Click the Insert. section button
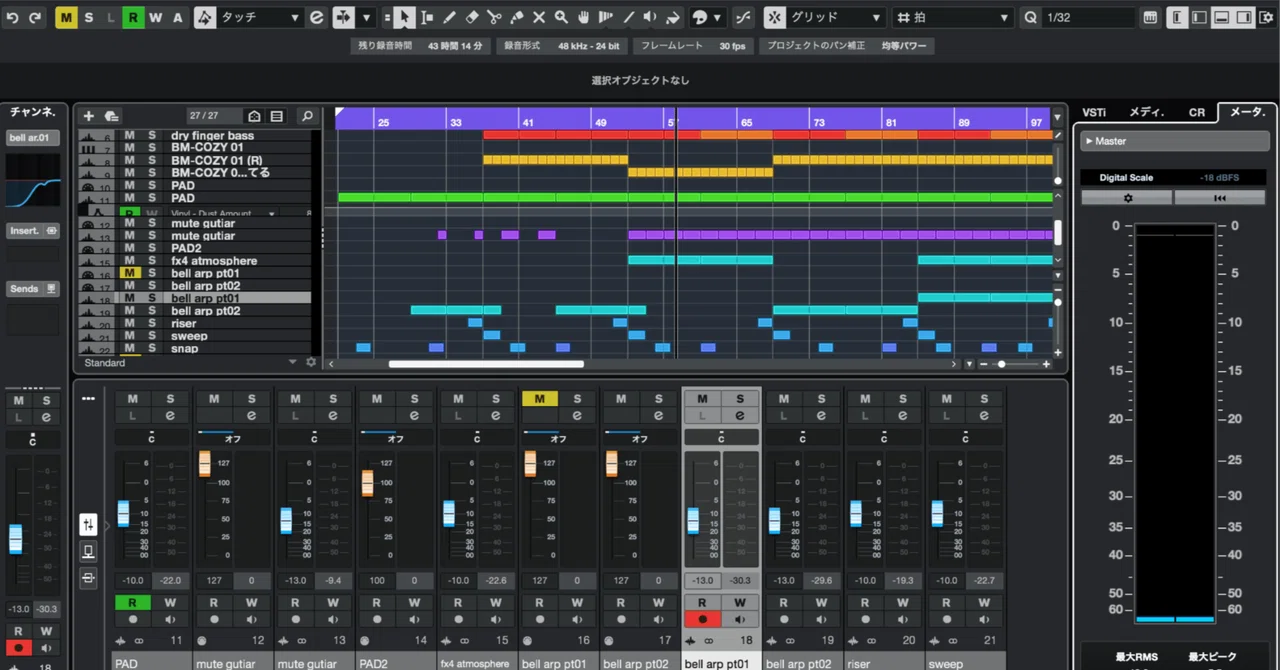Screen dimensions: 1280x670 [x=33, y=230]
